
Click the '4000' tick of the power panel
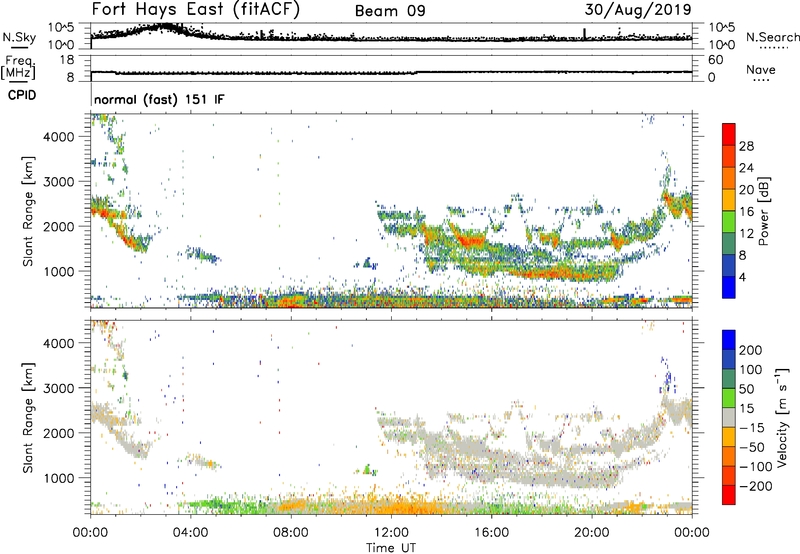point(58,137)
